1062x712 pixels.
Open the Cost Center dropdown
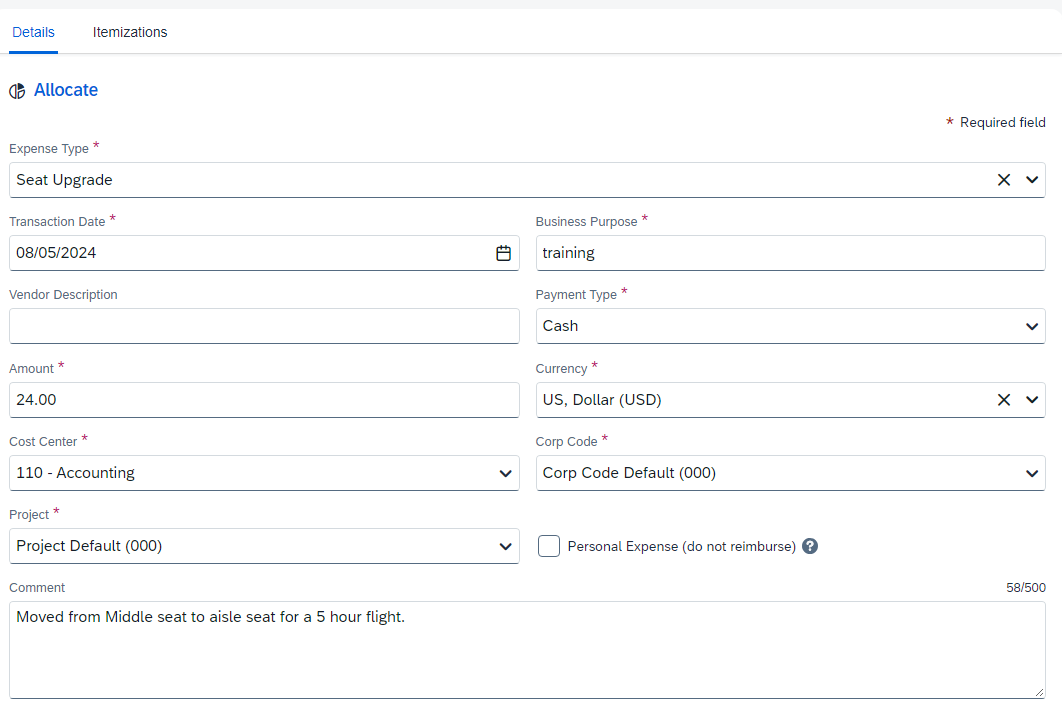264,473
